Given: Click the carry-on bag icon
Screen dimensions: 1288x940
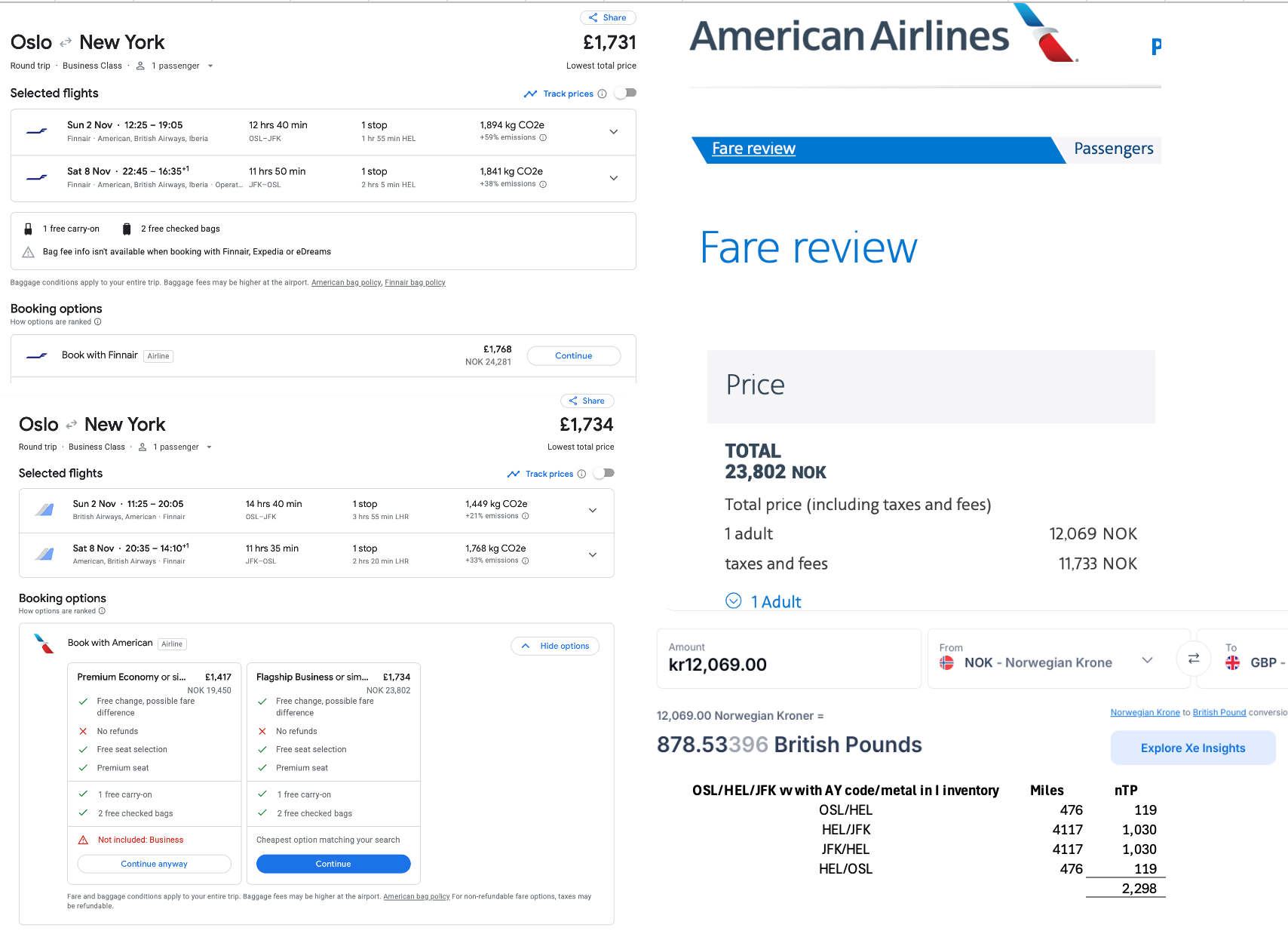Looking at the screenshot, I should pos(29,228).
